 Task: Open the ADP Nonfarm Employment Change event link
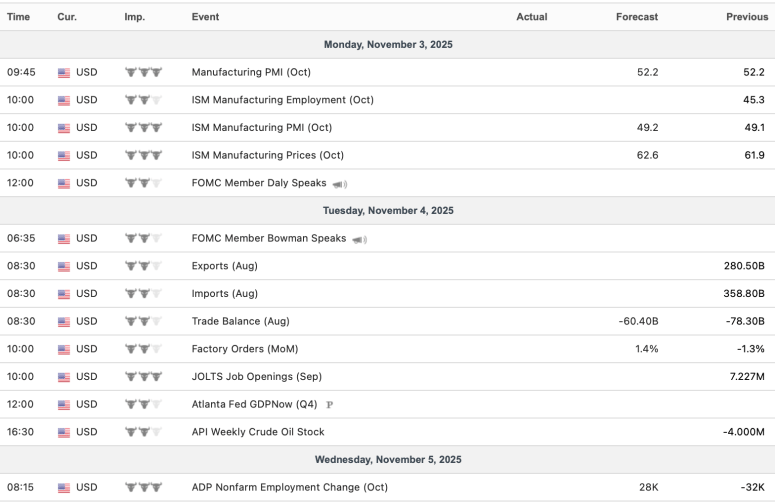click(x=289, y=487)
